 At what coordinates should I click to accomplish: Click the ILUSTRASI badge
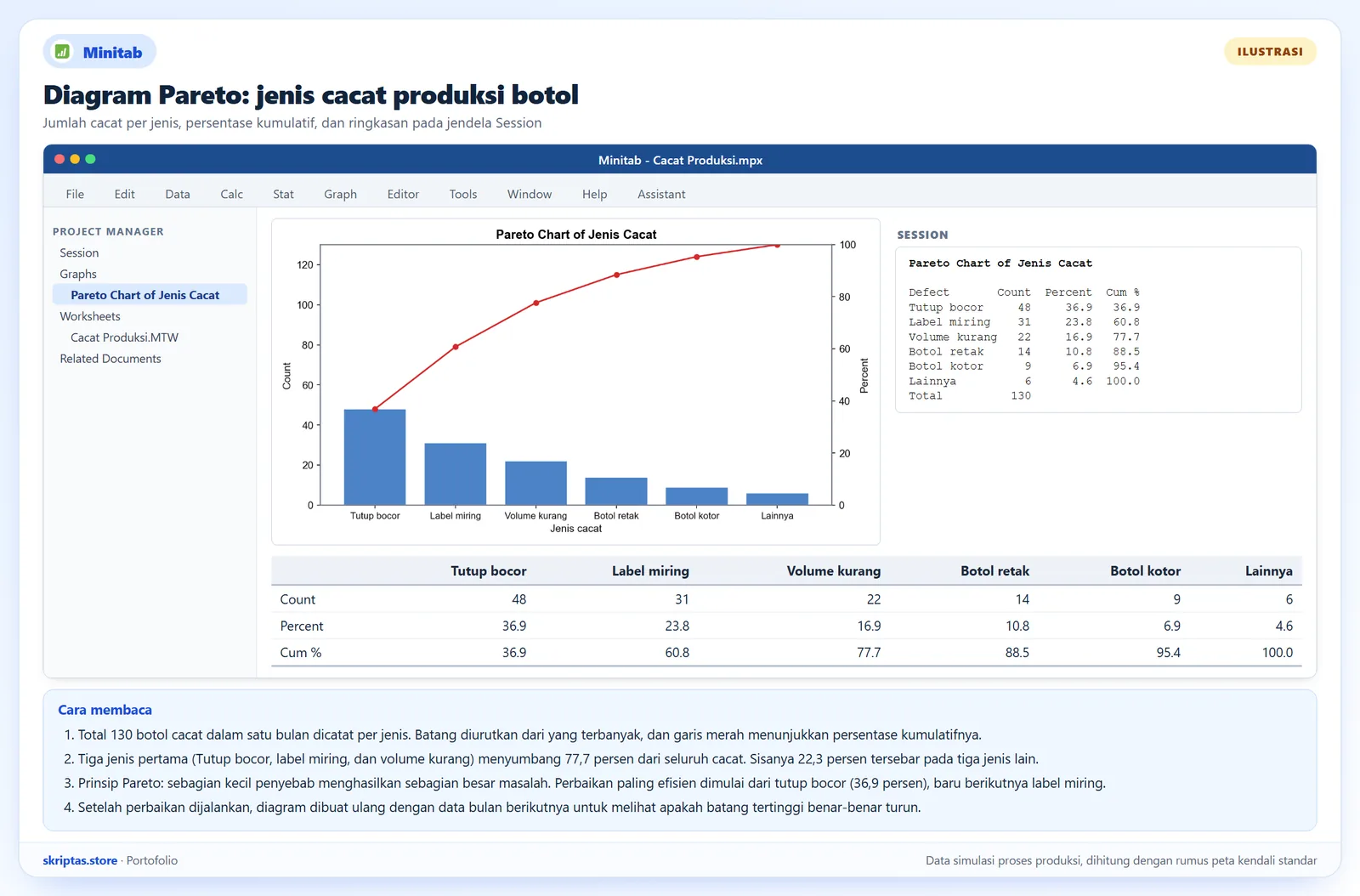click(1270, 52)
